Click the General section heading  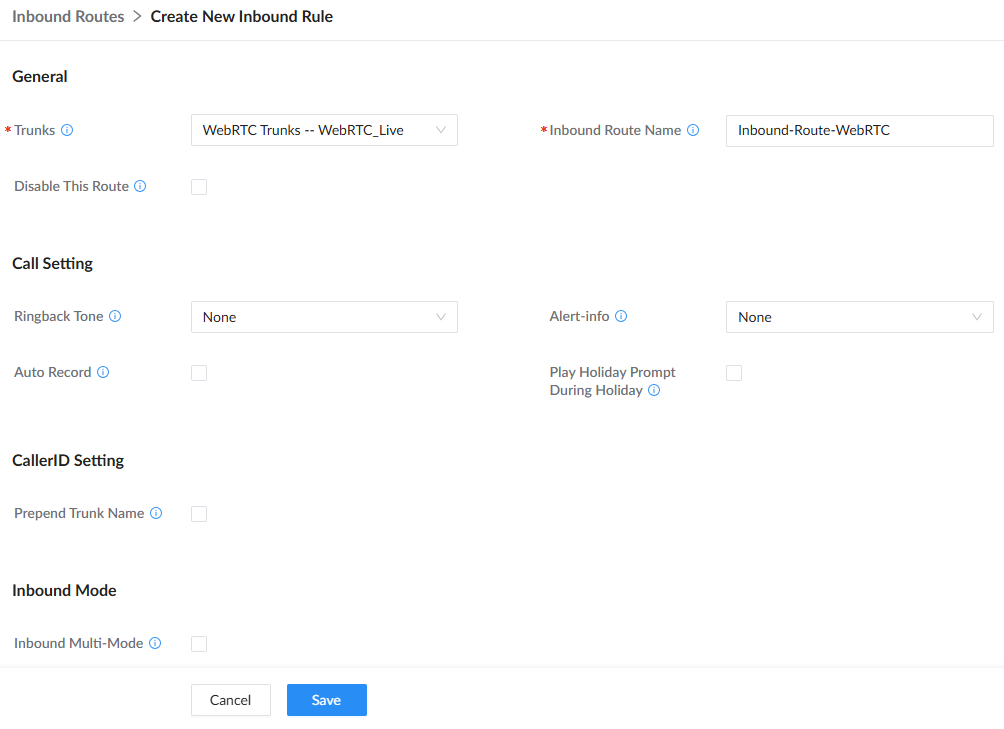(x=40, y=77)
